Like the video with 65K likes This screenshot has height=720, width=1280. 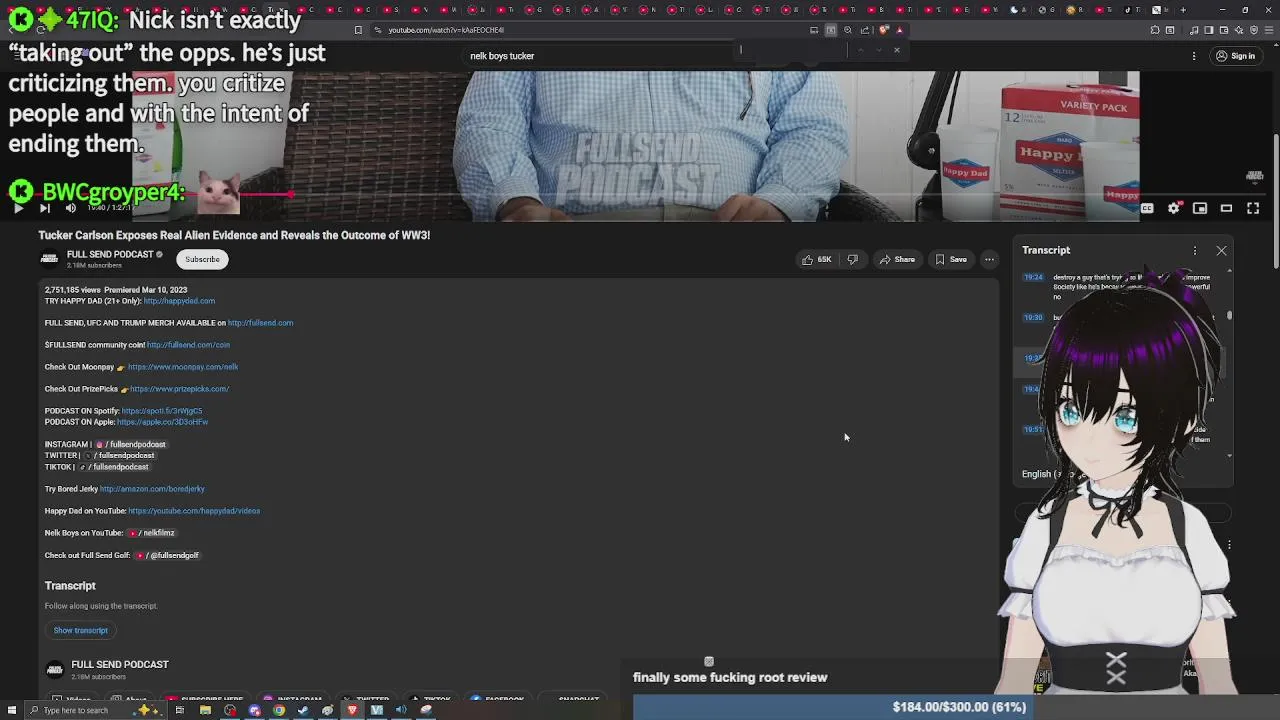pyautogui.click(x=816, y=260)
